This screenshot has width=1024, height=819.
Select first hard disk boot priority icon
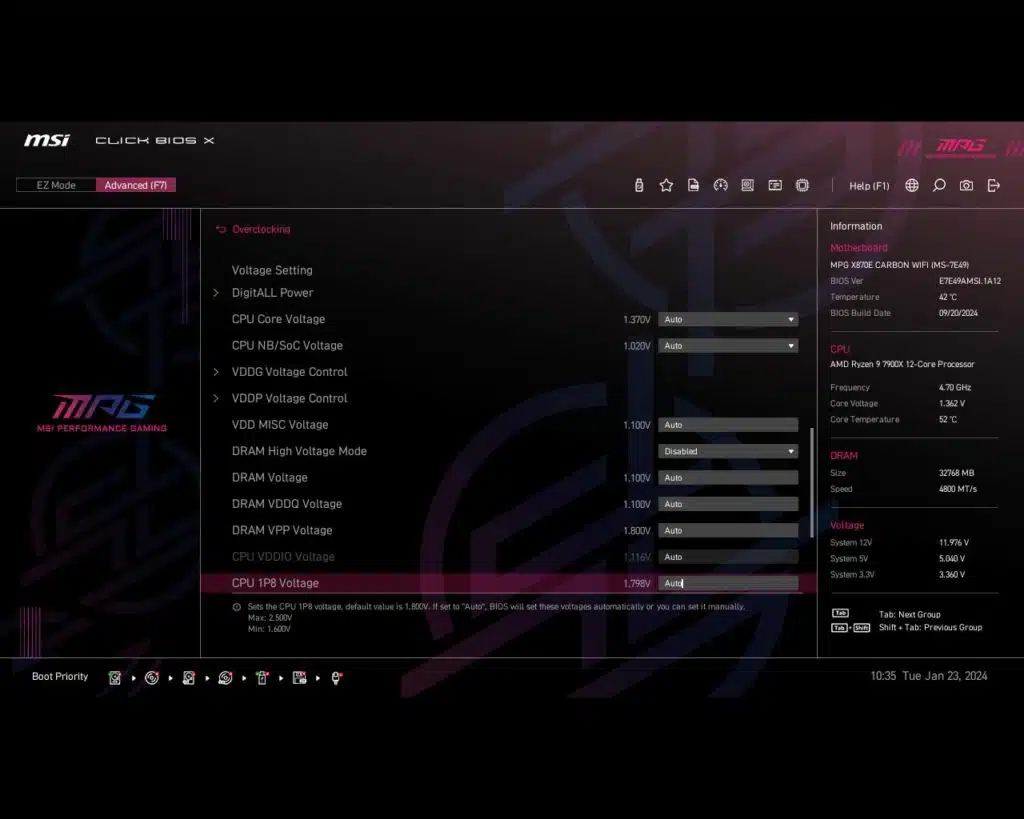click(115, 678)
